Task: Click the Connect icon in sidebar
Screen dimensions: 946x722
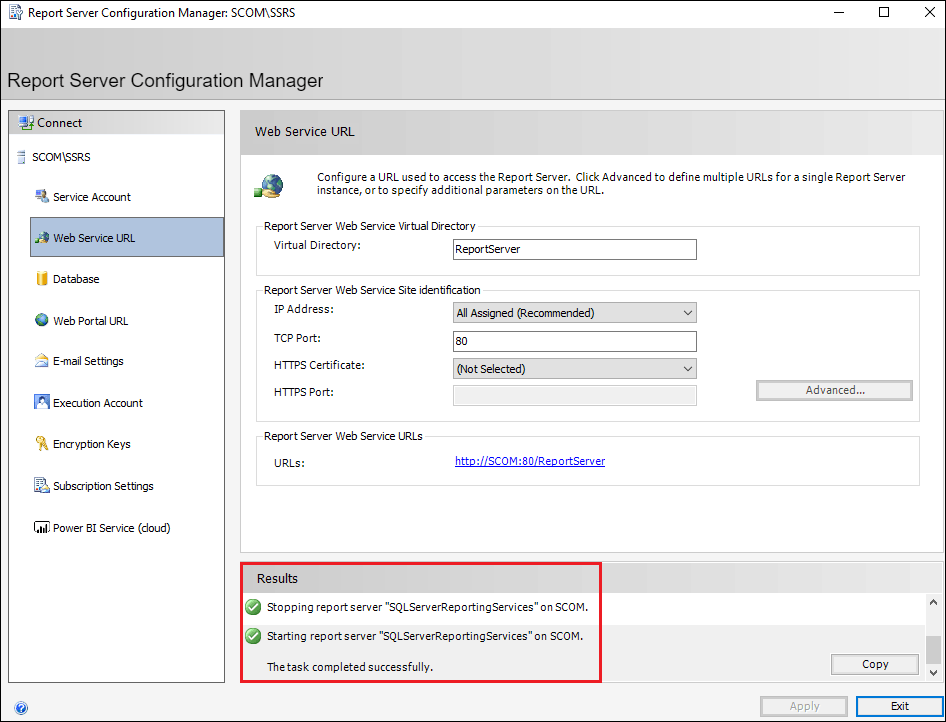Action: point(26,122)
